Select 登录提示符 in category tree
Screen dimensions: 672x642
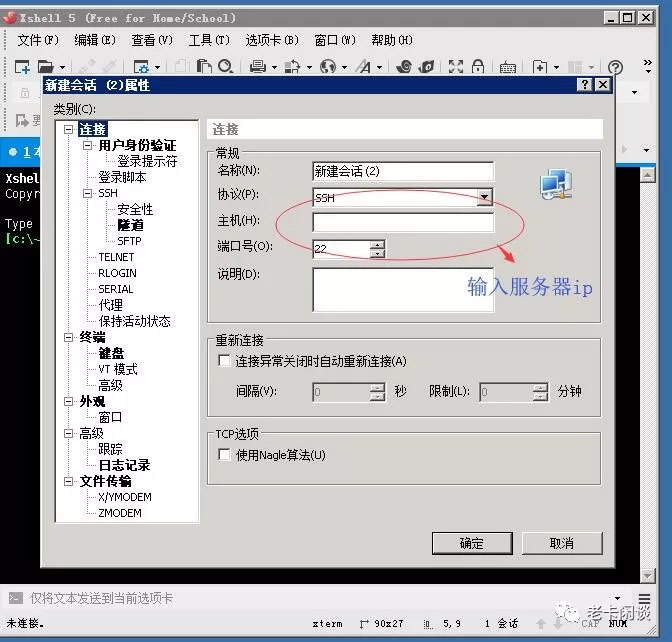147,161
